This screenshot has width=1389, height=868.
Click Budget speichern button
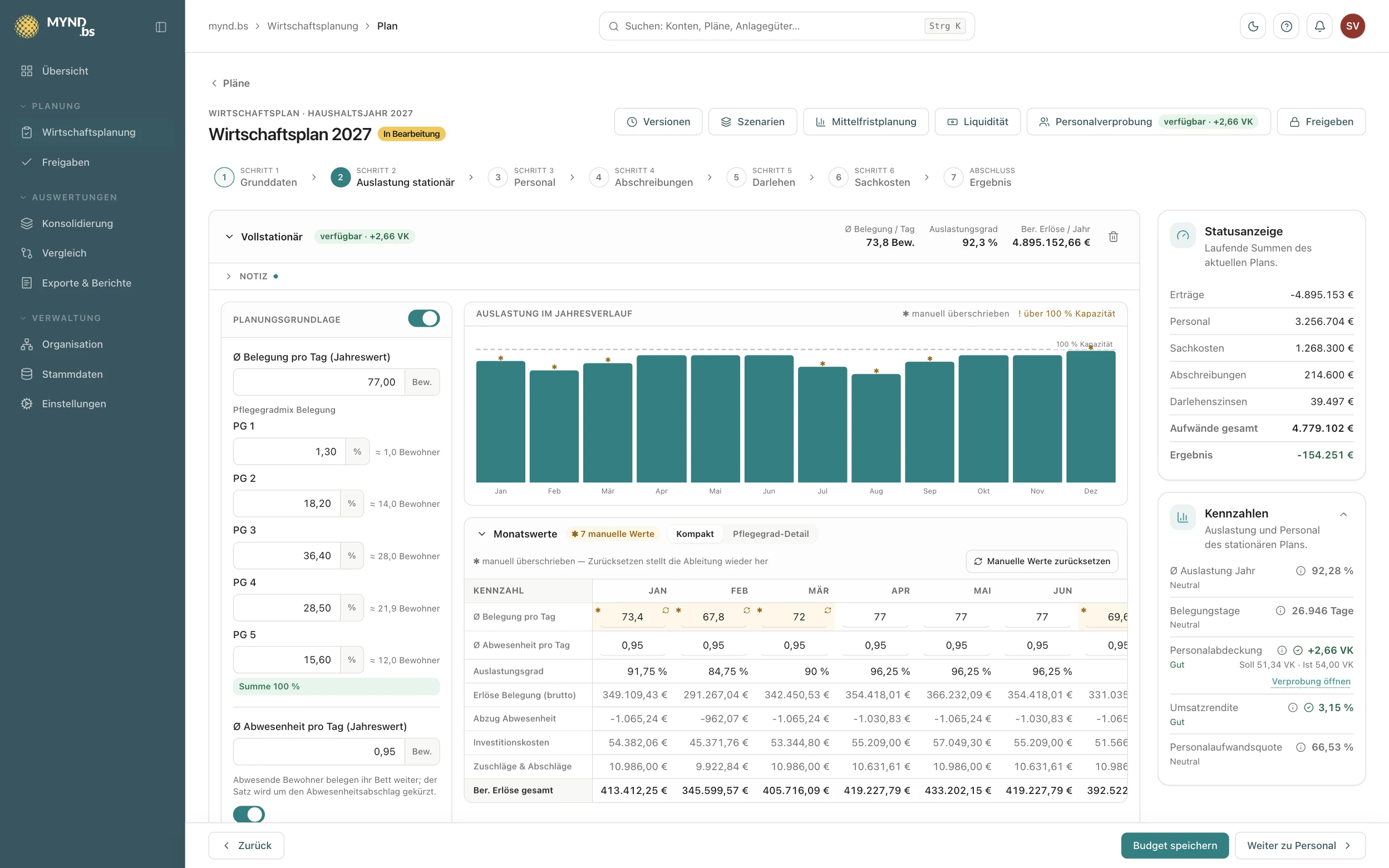(1174, 846)
